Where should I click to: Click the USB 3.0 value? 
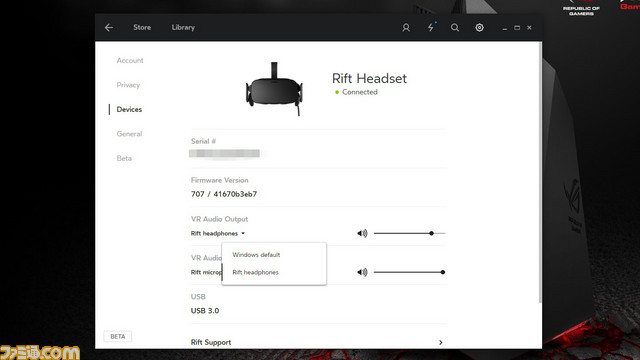[205, 311]
